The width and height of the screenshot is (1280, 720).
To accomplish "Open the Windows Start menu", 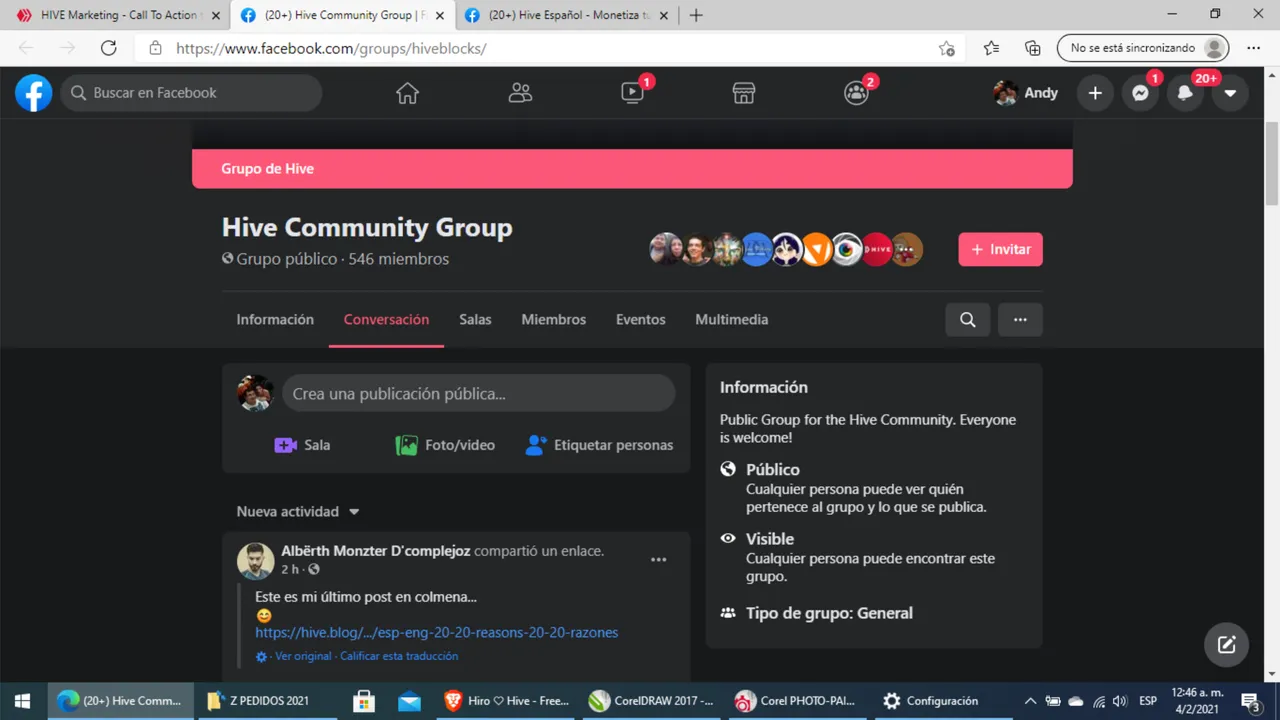I will point(22,701).
